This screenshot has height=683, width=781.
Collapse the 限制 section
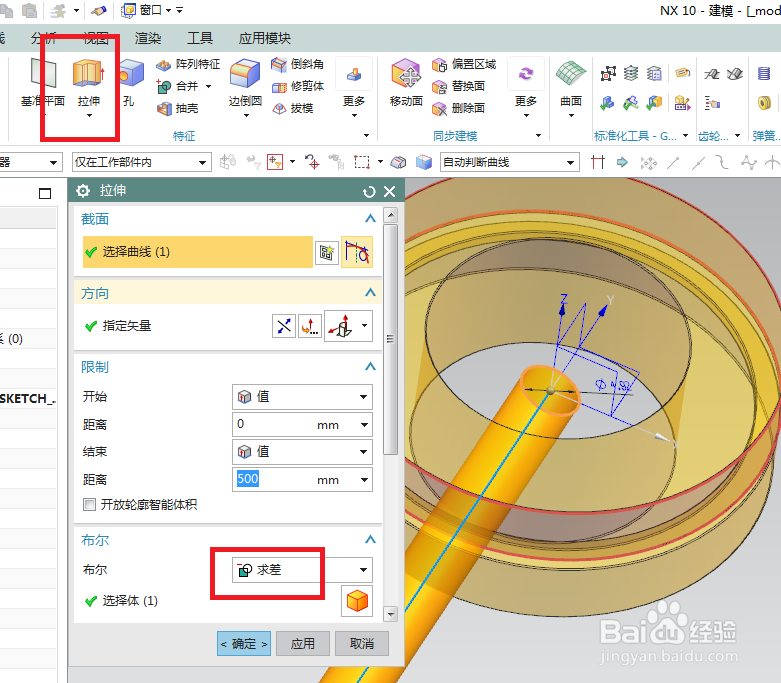pos(370,367)
